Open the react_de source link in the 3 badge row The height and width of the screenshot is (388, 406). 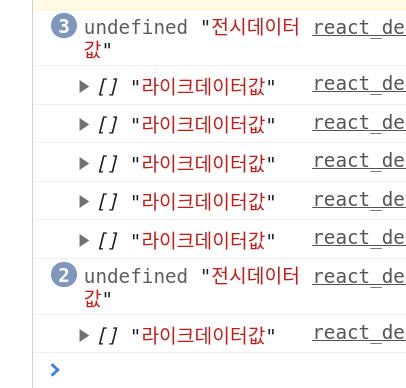pos(359,28)
